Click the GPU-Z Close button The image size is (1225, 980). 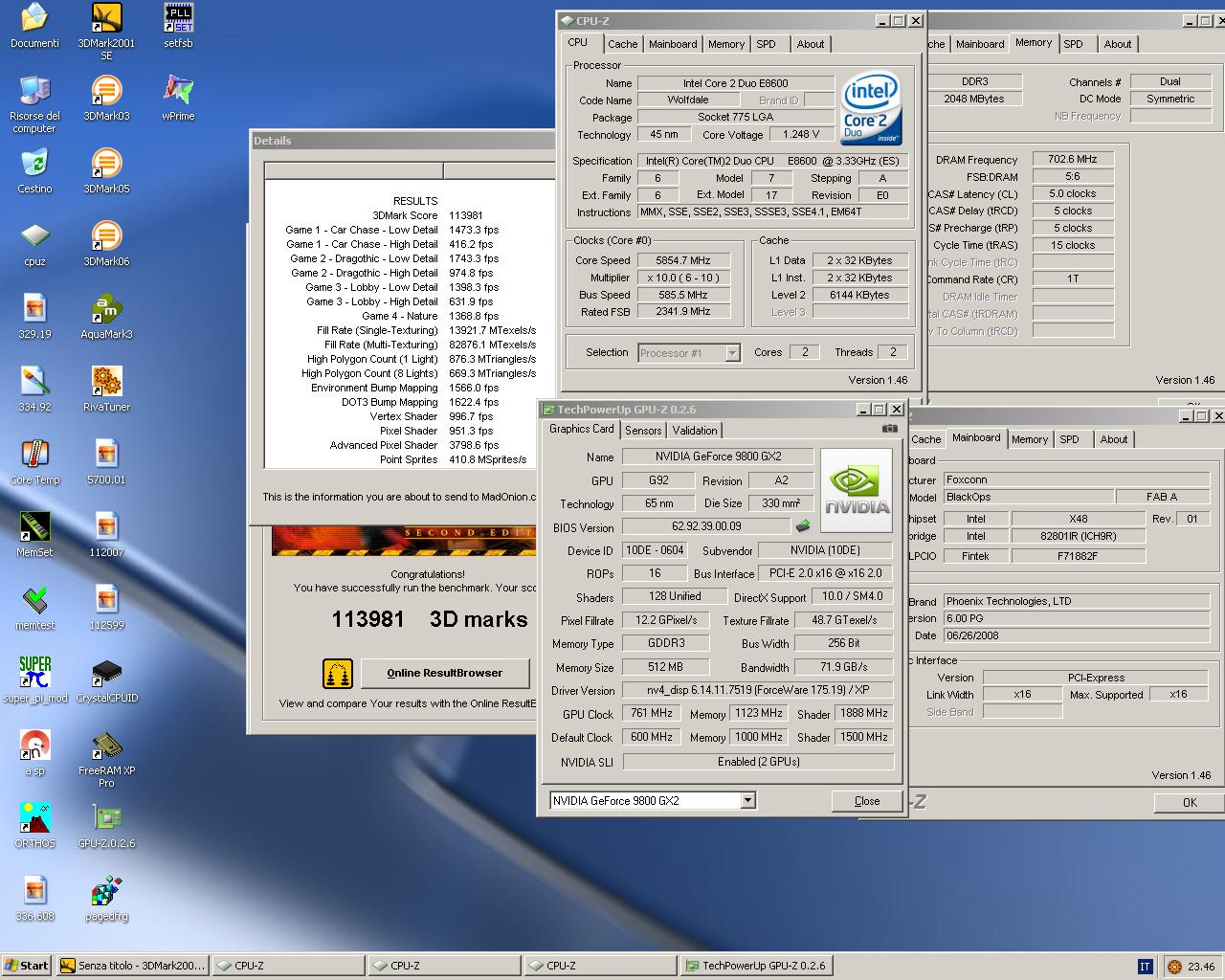pyautogui.click(x=867, y=801)
